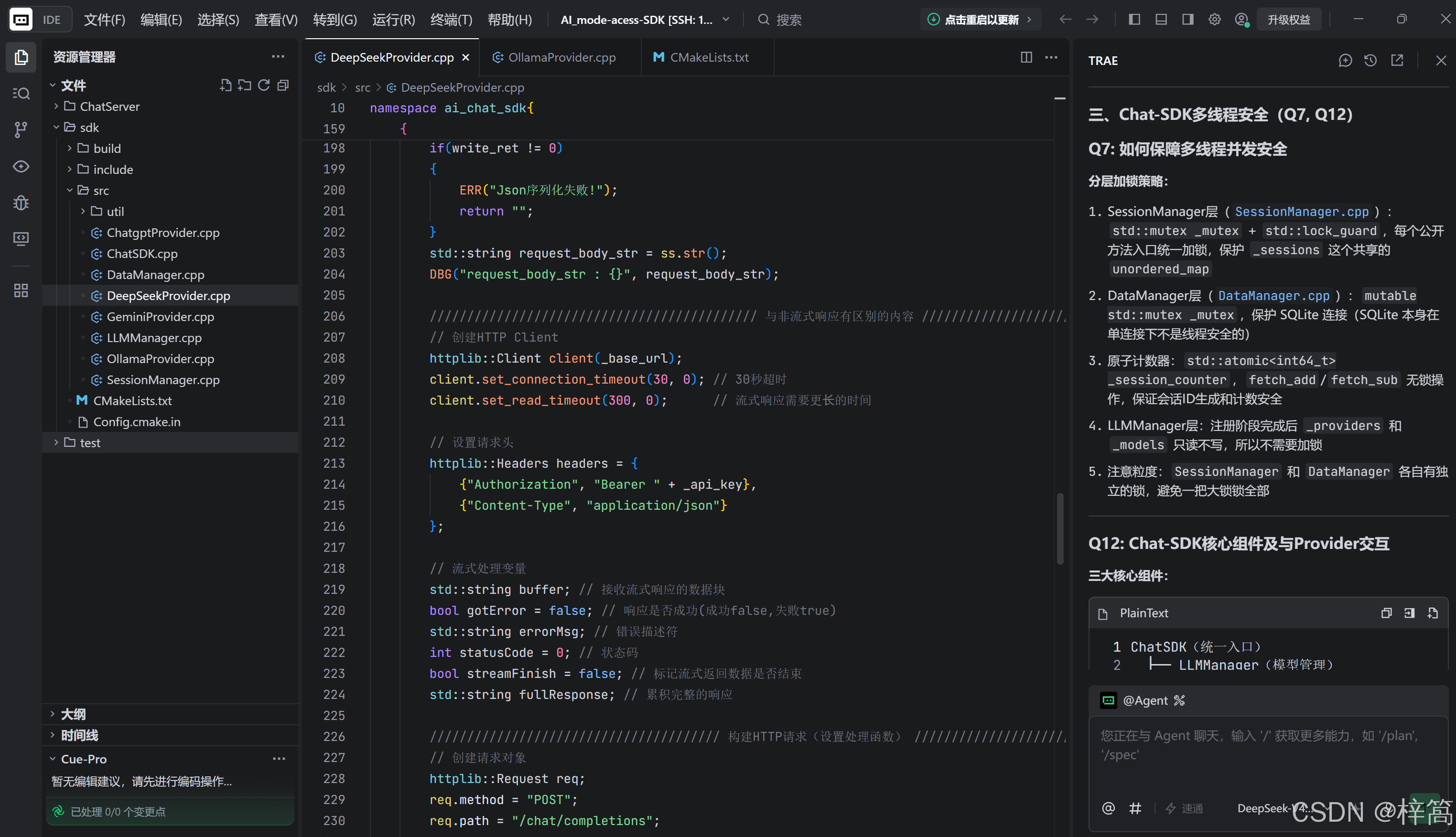1456x837 pixels.
Task: Open the Extensions grid icon
Action: [x=22, y=290]
